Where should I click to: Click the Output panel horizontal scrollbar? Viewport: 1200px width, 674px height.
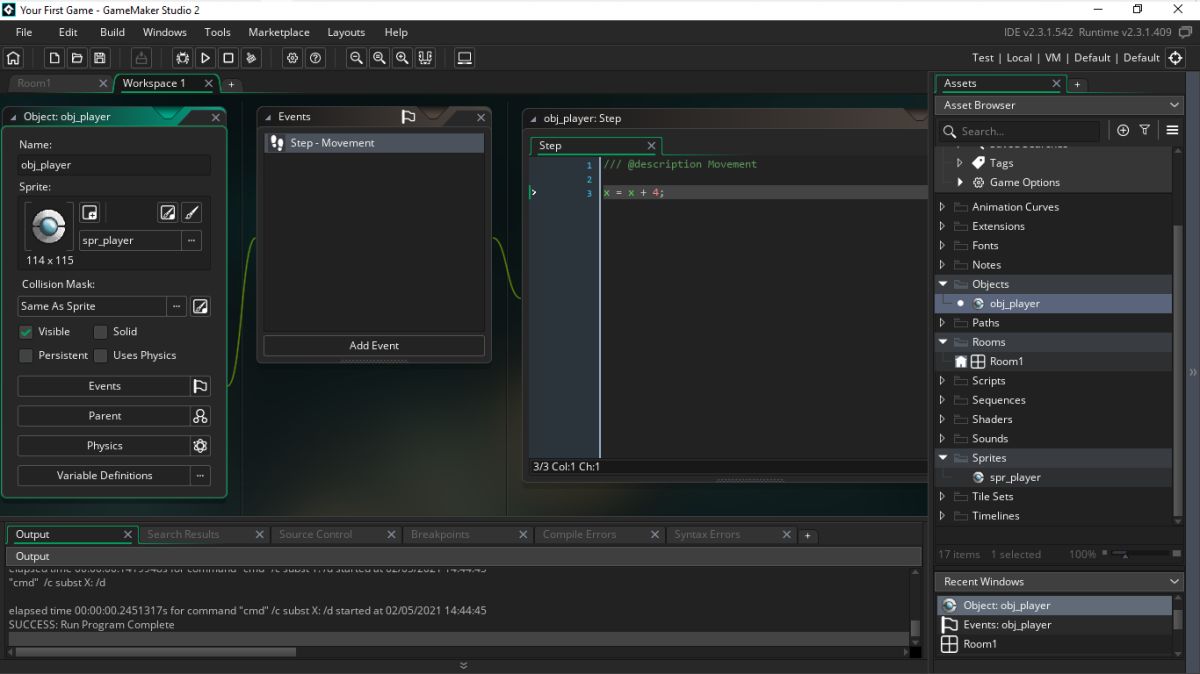click(155, 652)
